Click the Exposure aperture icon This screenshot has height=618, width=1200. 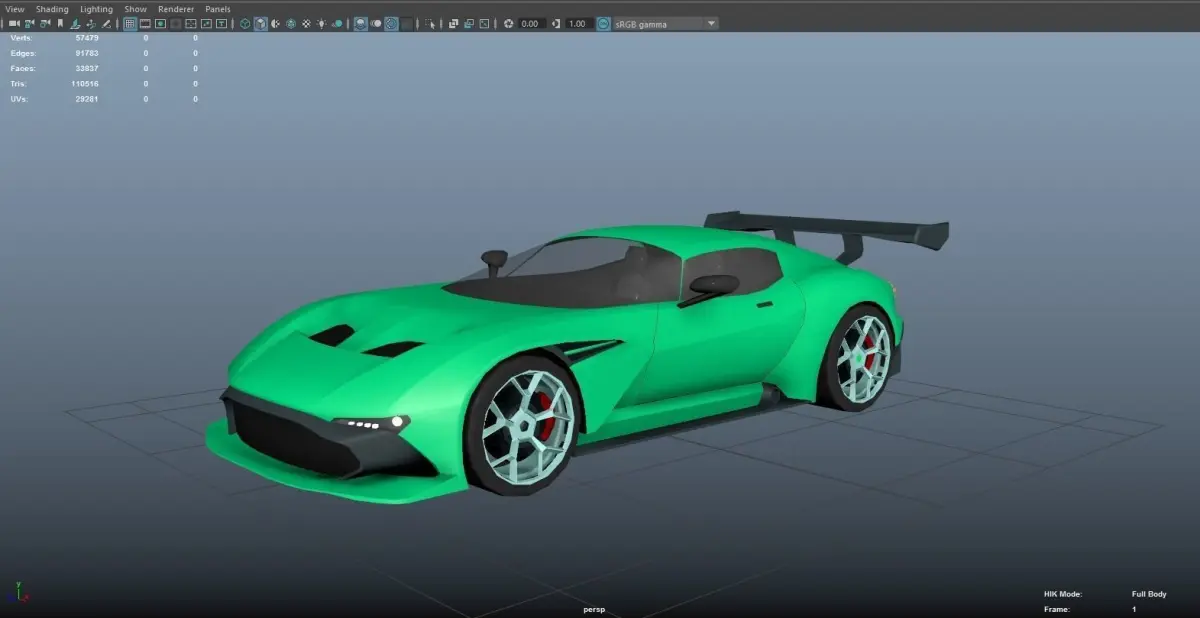[x=508, y=23]
